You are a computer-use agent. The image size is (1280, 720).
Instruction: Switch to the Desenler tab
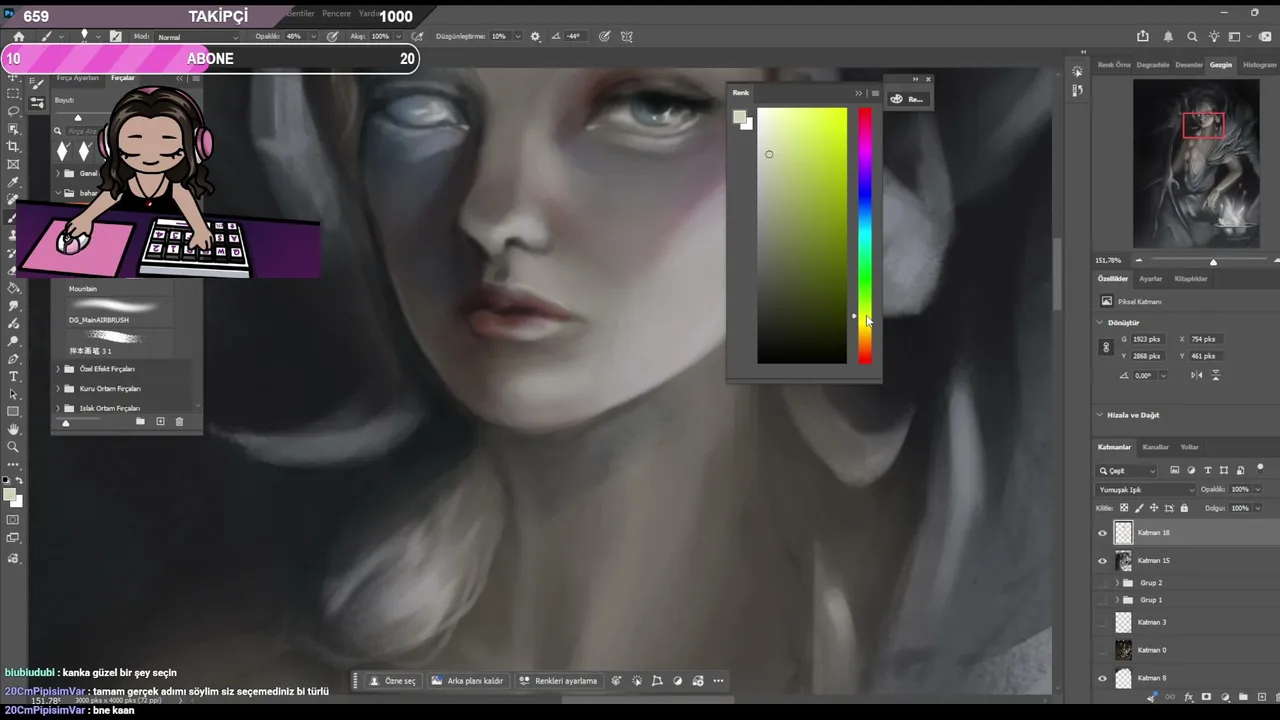pos(1189,65)
